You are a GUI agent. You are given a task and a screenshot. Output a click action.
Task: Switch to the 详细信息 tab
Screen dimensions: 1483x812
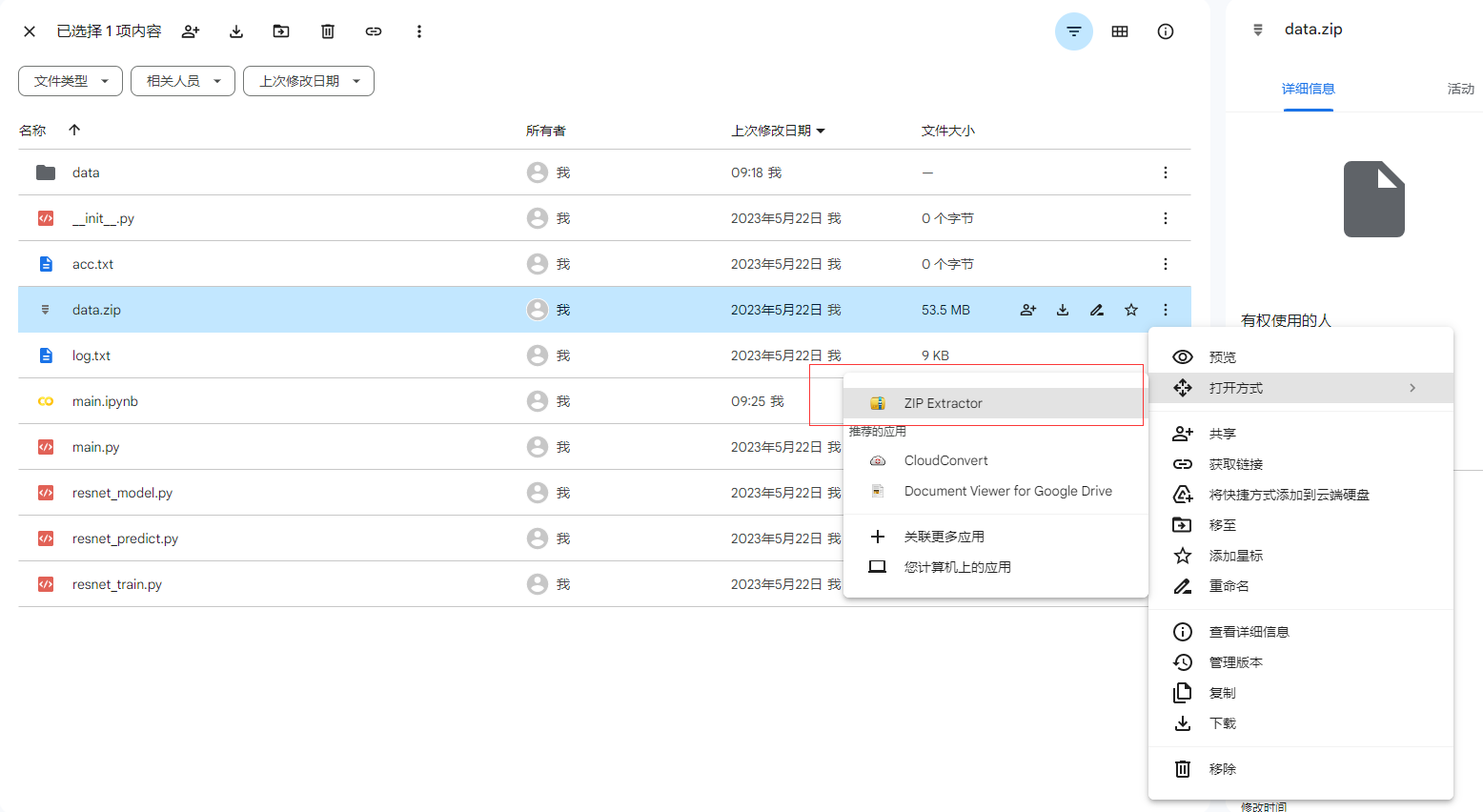click(x=1308, y=89)
